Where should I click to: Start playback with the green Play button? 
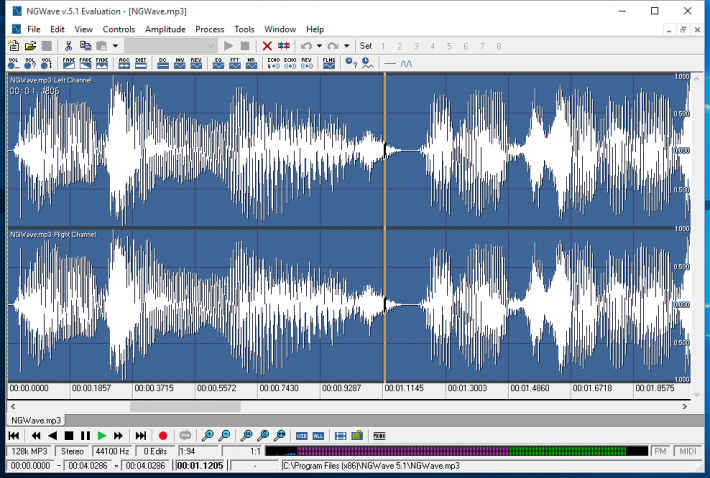click(102, 436)
